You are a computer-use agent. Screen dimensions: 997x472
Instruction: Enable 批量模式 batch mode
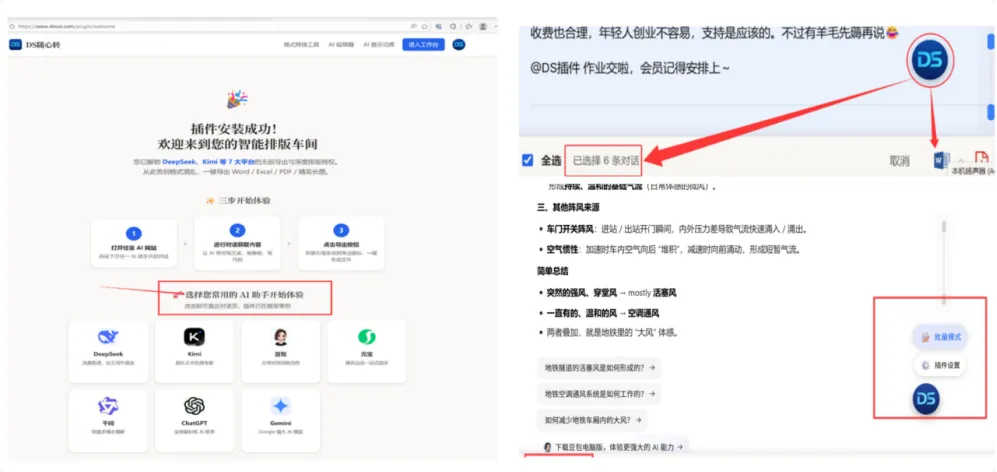coord(940,337)
